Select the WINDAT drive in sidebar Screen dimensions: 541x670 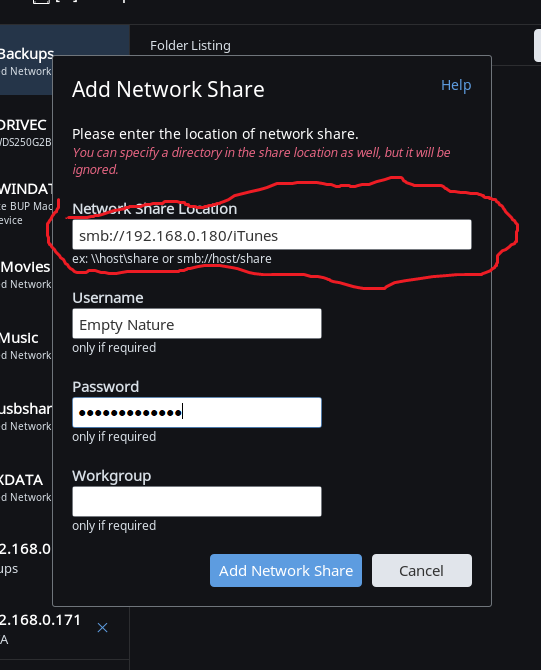[x=26, y=204]
